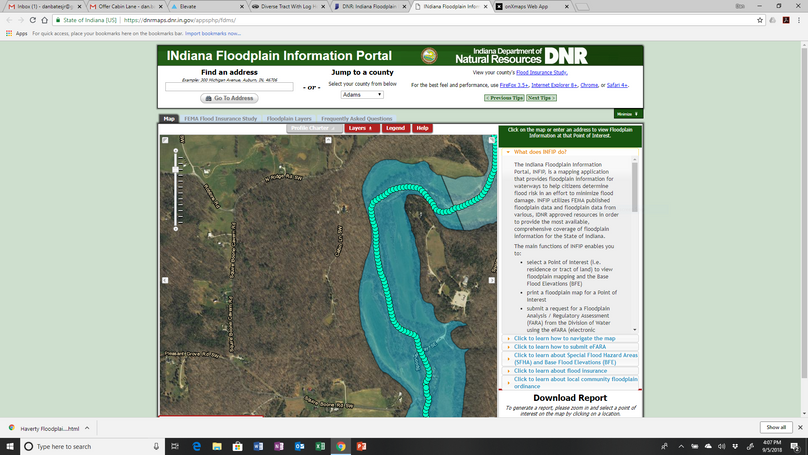Click the Dropbox icon in the system tray

pyautogui.click(x=735, y=446)
